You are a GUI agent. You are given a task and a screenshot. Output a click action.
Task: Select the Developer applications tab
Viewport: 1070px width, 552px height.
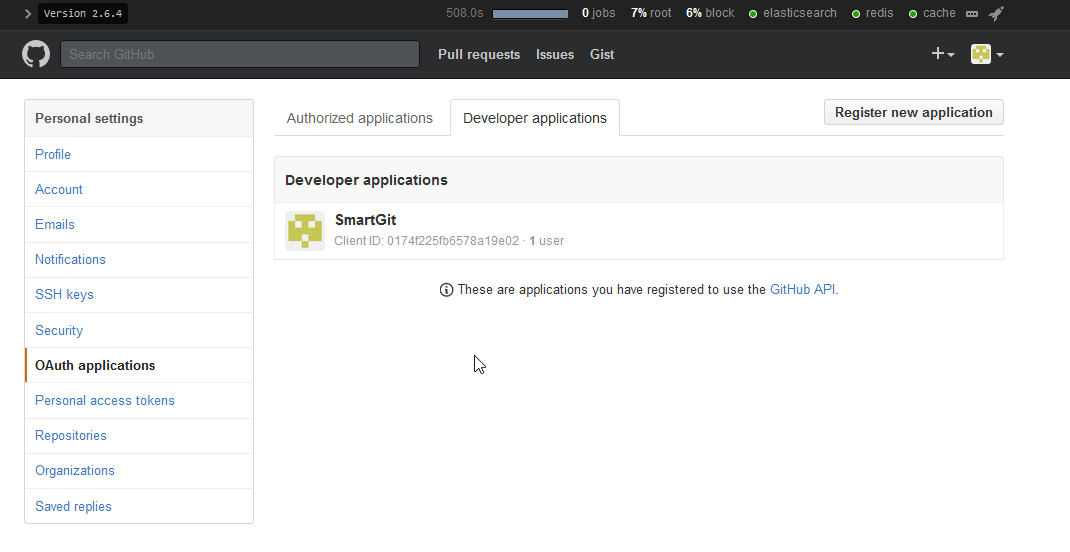535,118
